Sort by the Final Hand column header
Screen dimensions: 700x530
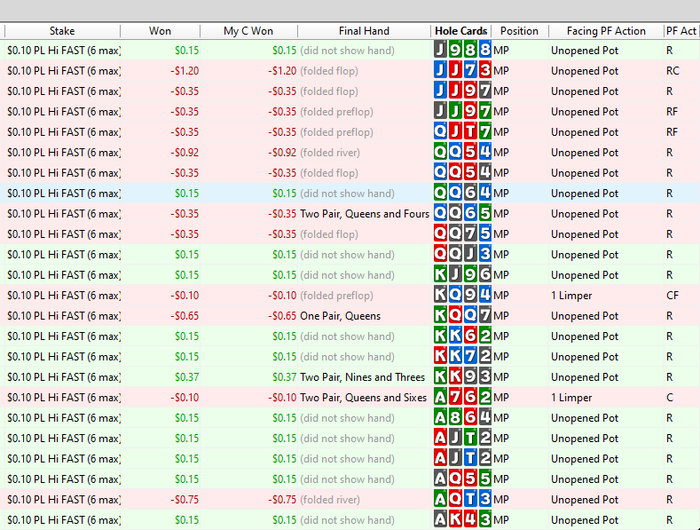click(x=364, y=31)
